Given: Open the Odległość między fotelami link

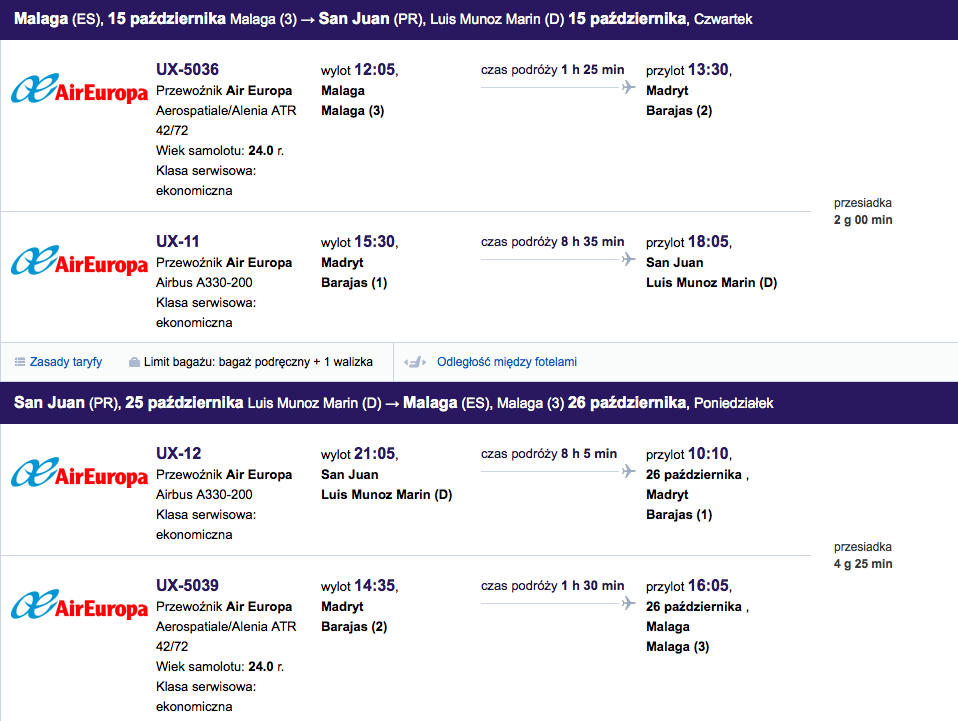Looking at the screenshot, I should 506,362.
